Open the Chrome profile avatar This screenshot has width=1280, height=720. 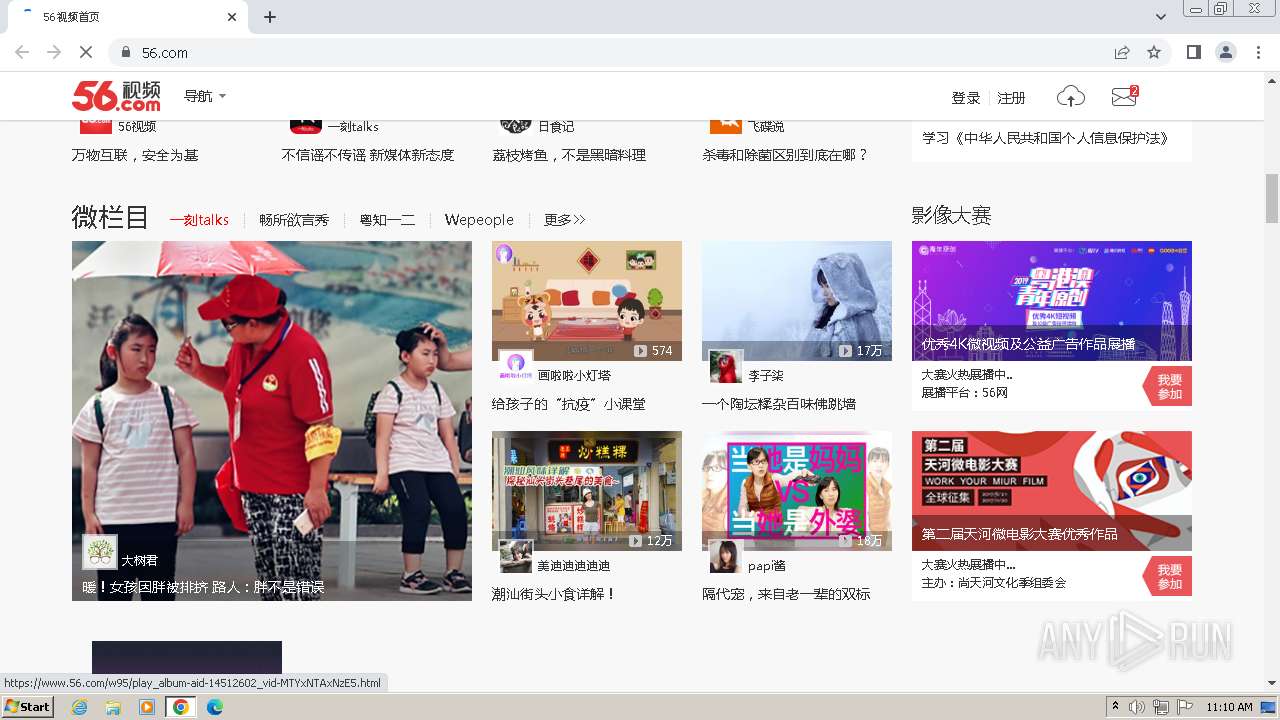pyautogui.click(x=1225, y=52)
